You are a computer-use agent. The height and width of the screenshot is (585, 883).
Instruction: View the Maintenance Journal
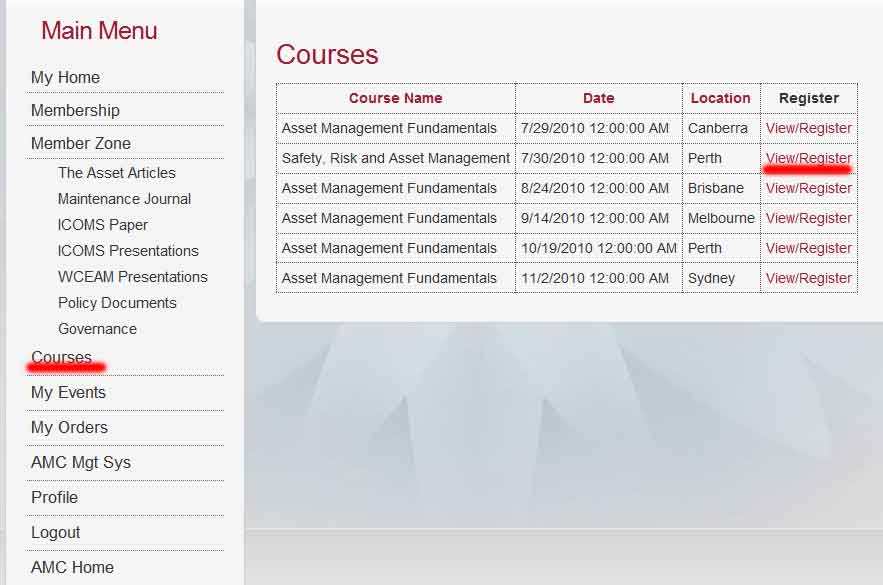pos(124,198)
